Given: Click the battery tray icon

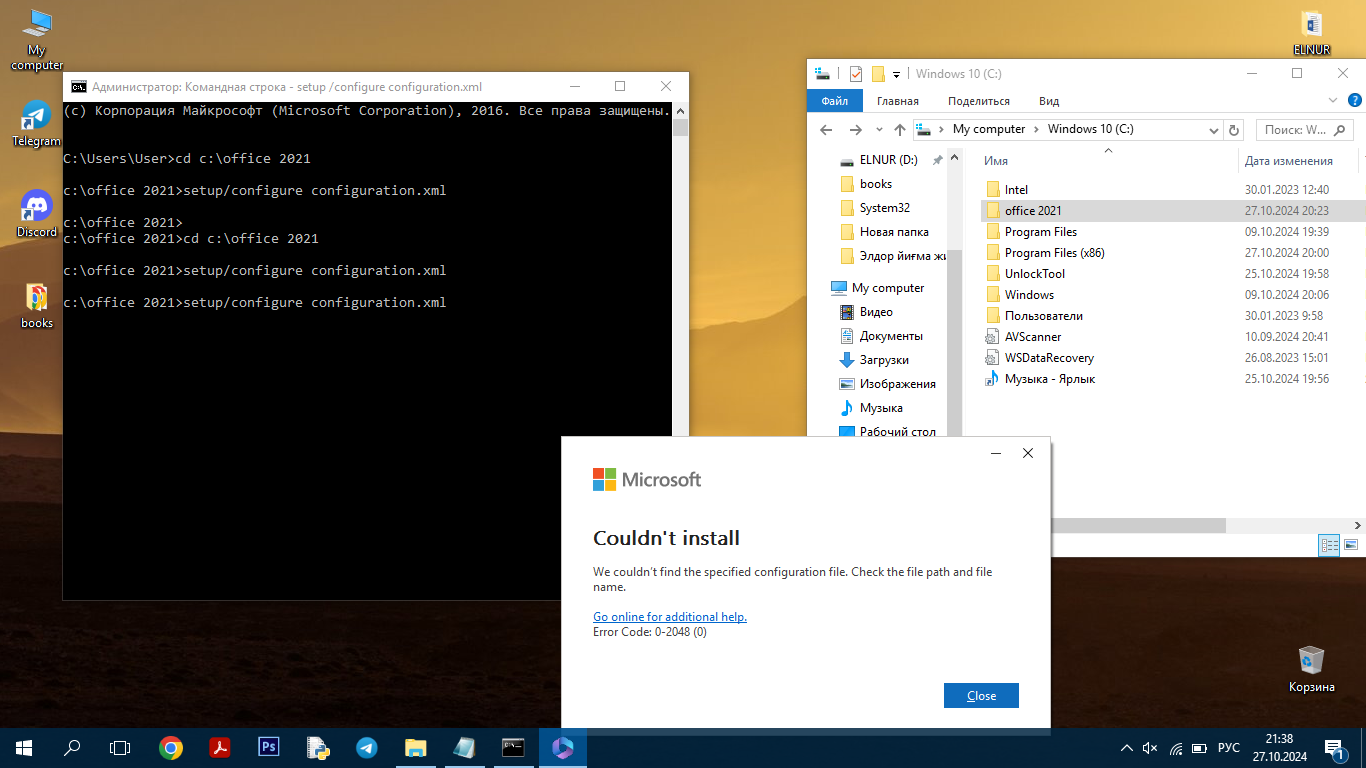Looking at the screenshot, I should (x=1199, y=748).
